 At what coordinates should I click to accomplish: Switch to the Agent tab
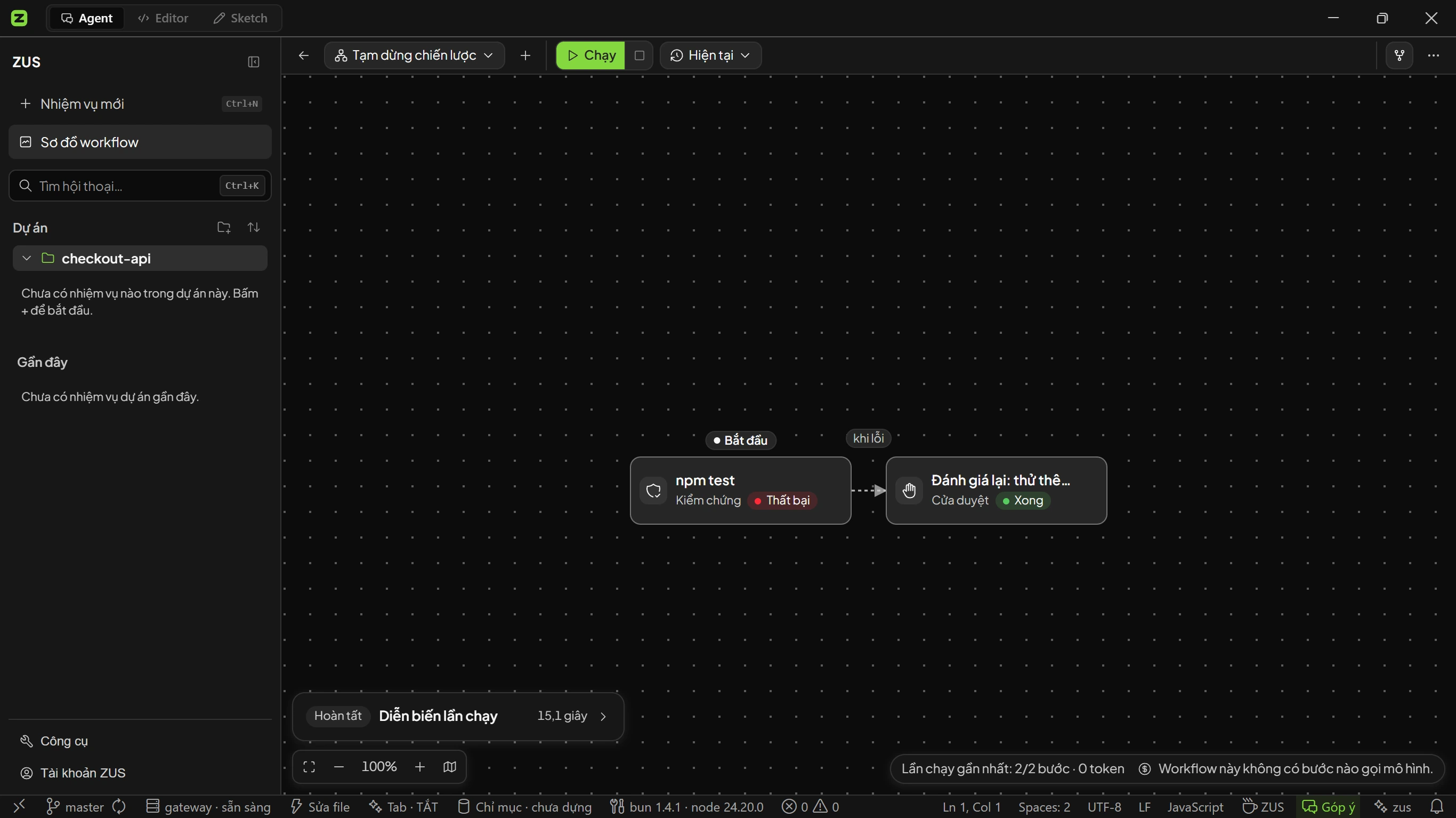click(87, 18)
